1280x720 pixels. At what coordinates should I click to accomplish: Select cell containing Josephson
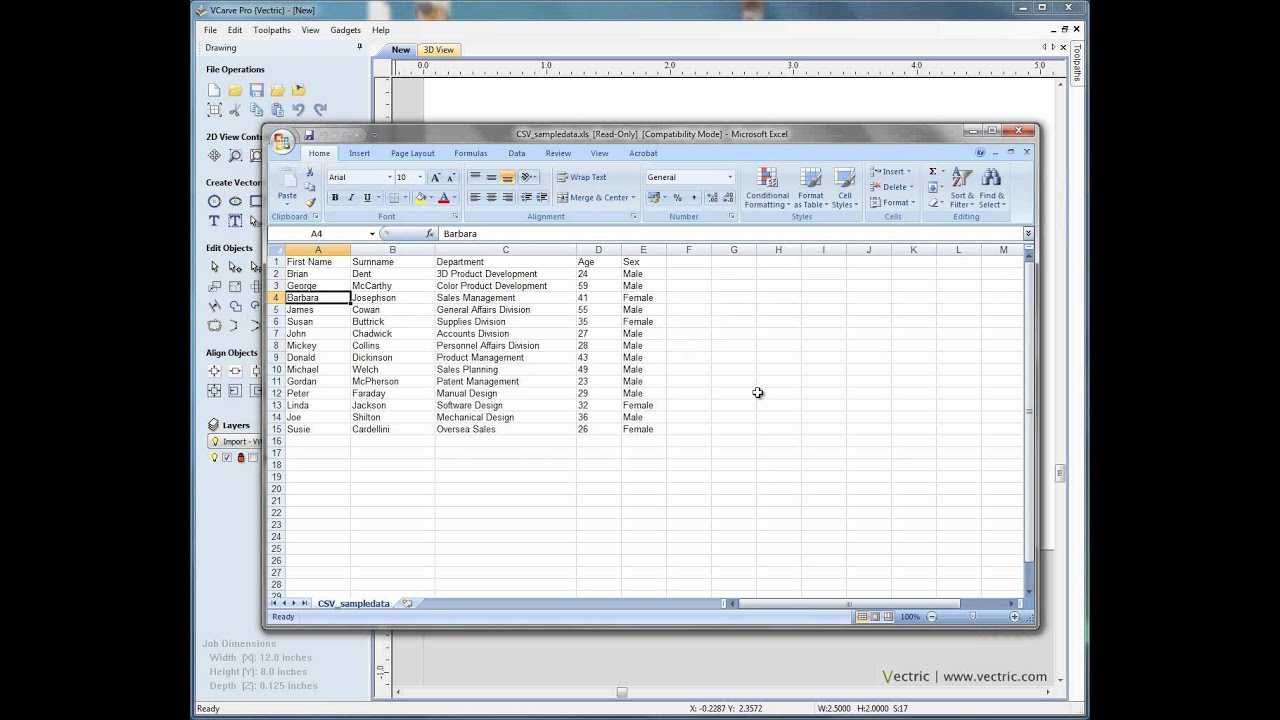pos(392,298)
